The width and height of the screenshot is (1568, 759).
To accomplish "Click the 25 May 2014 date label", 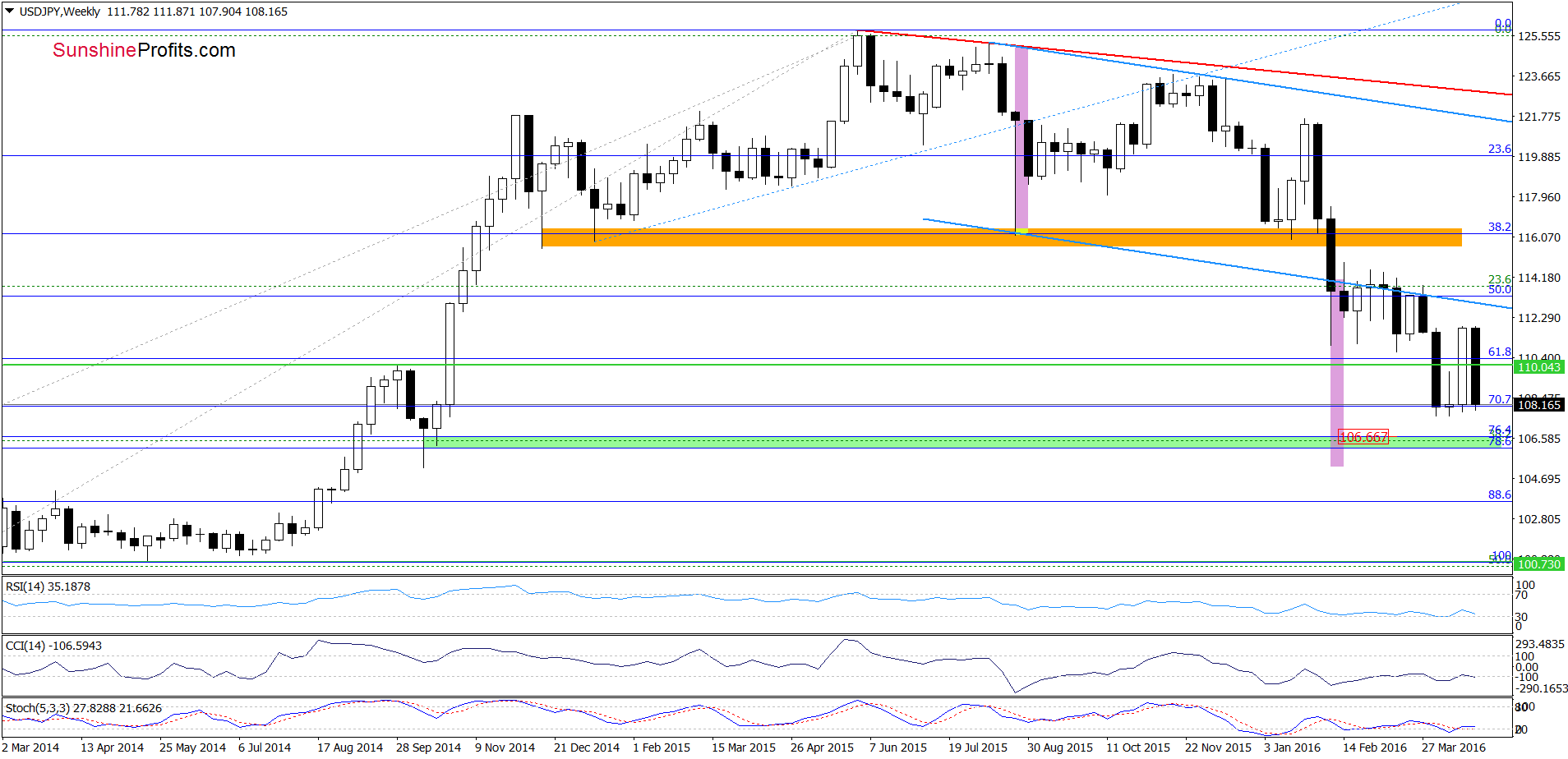I will (192, 747).
